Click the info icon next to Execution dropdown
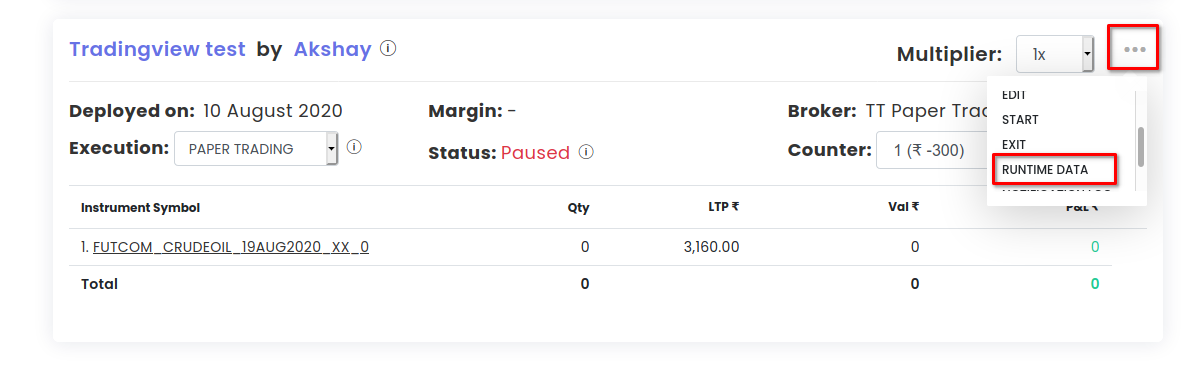The width and height of the screenshot is (1195, 366). pos(354,146)
